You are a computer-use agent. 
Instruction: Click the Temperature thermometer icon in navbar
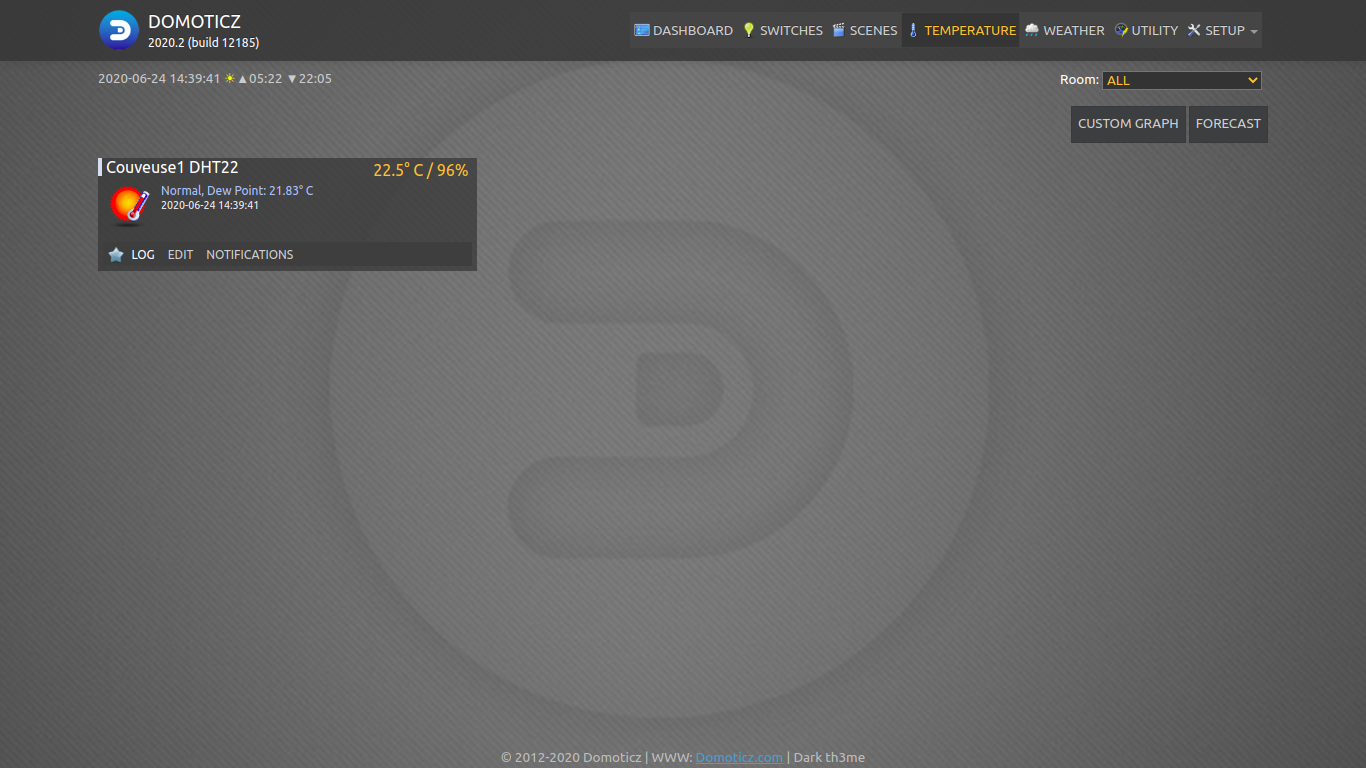(x=912, y=30)
